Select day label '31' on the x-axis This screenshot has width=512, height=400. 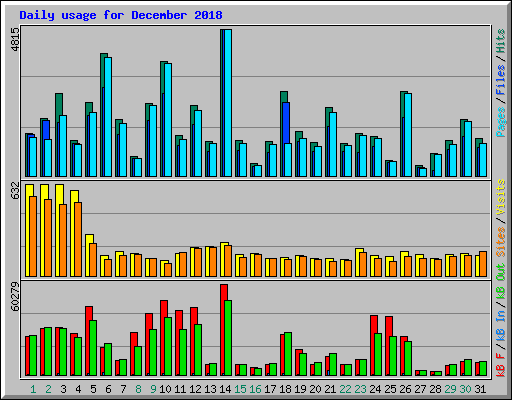tap(480, 389)
